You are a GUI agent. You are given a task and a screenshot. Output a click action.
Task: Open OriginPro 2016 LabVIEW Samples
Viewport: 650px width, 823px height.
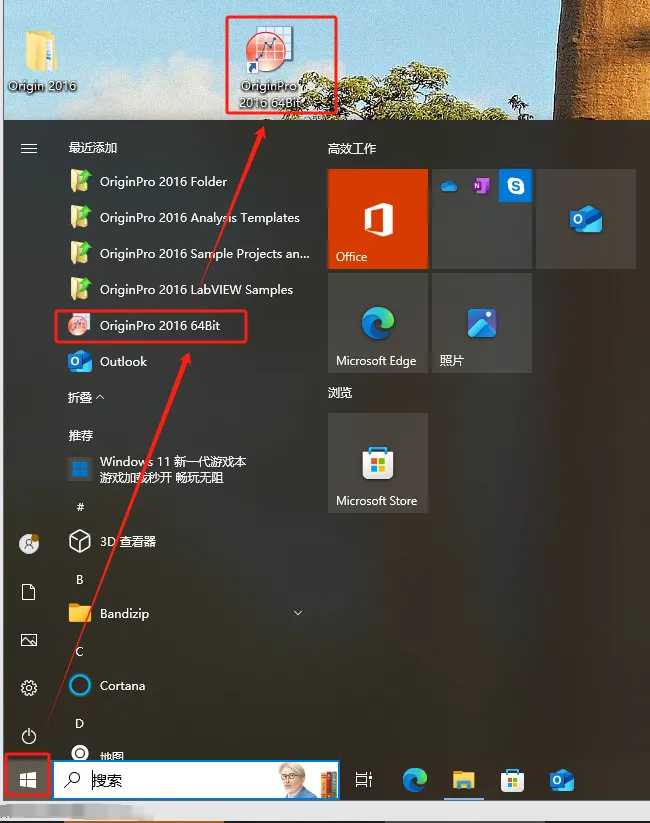point(181,290)
